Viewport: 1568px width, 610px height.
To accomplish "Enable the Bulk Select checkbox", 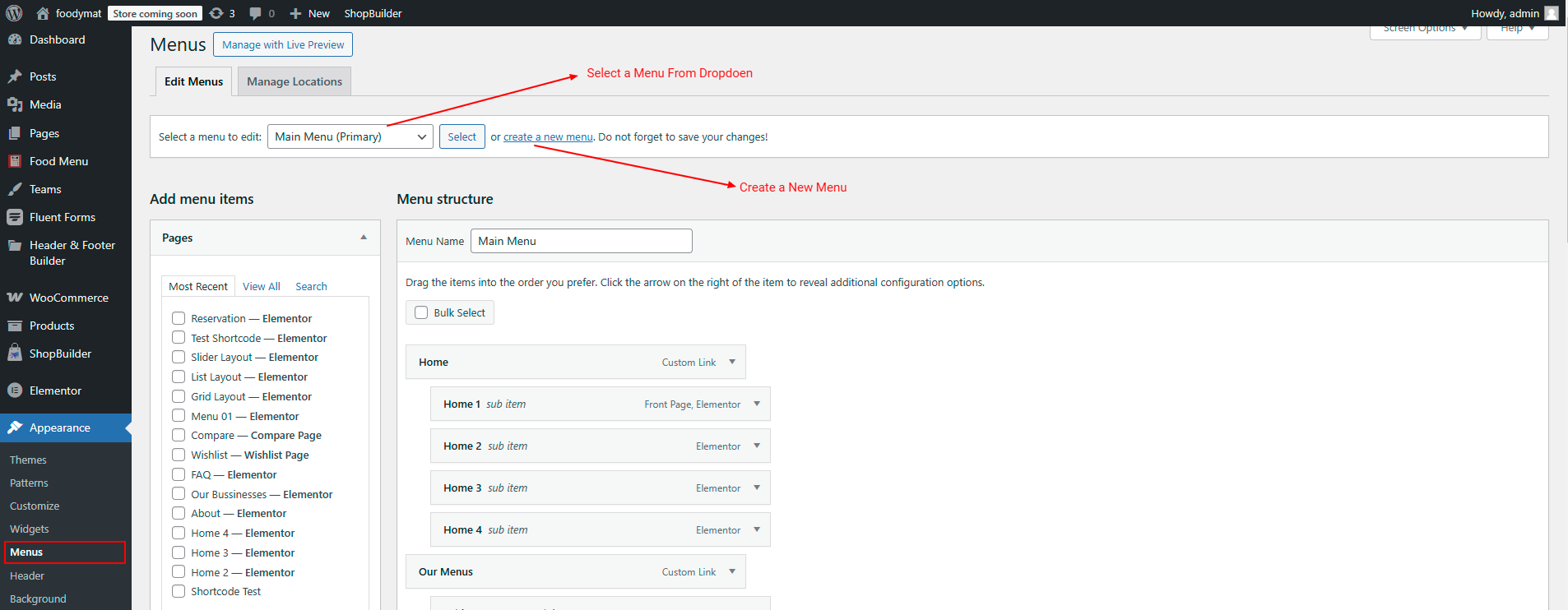I will pyautogui.click(x=421, y=312).
